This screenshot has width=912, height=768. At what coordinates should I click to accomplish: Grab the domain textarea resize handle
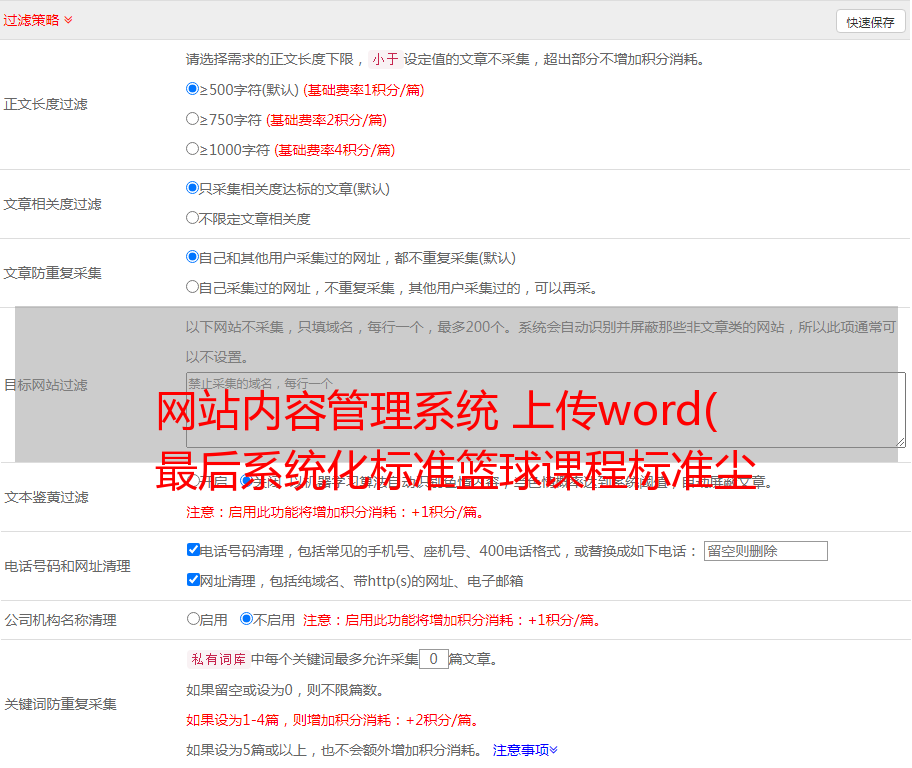click(x=900, y=442)
